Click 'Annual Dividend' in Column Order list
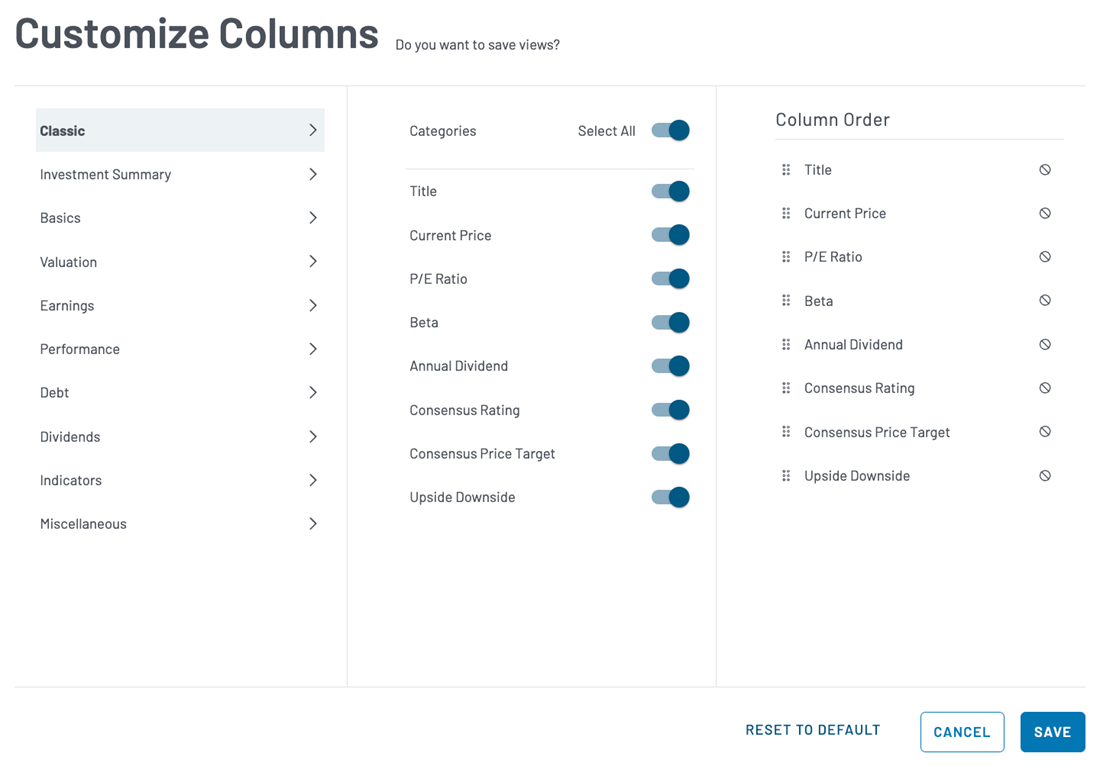 coord(853,344)
